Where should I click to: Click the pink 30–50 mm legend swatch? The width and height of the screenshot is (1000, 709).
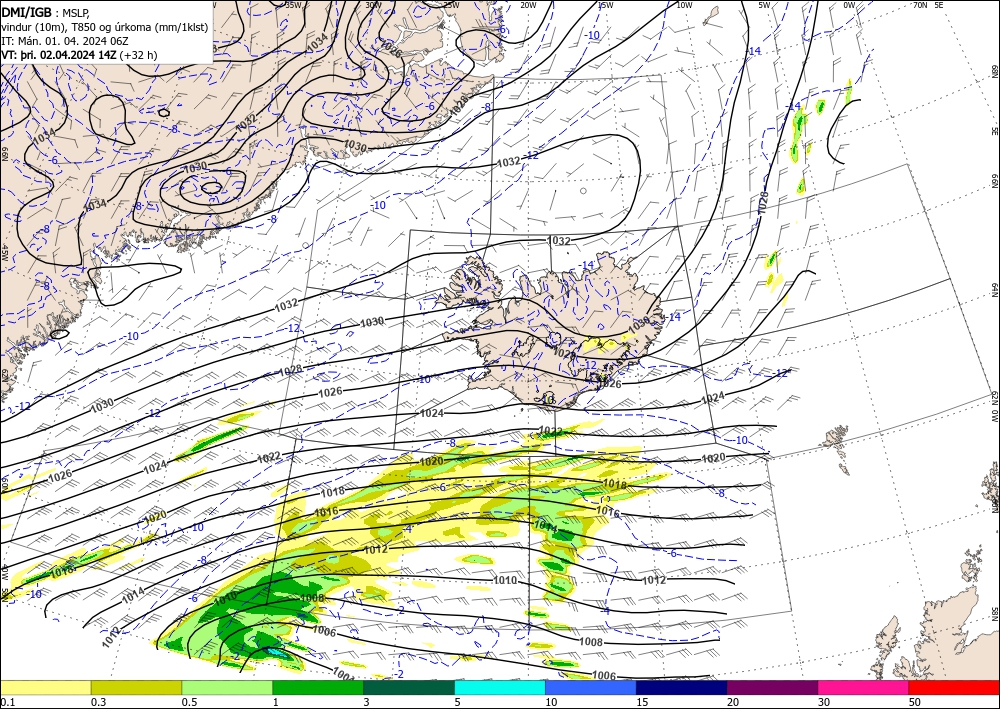click(x=864, y=687)
